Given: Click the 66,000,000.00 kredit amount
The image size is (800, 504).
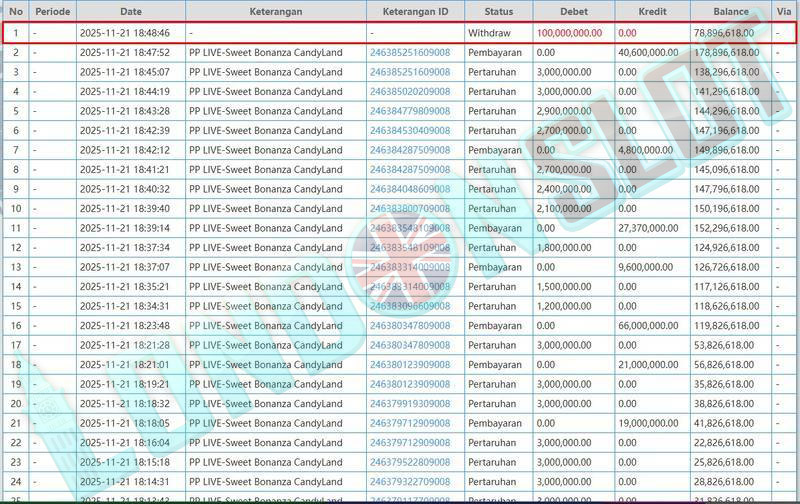Looking at the screenshot, I should click(x=652, y=325).
